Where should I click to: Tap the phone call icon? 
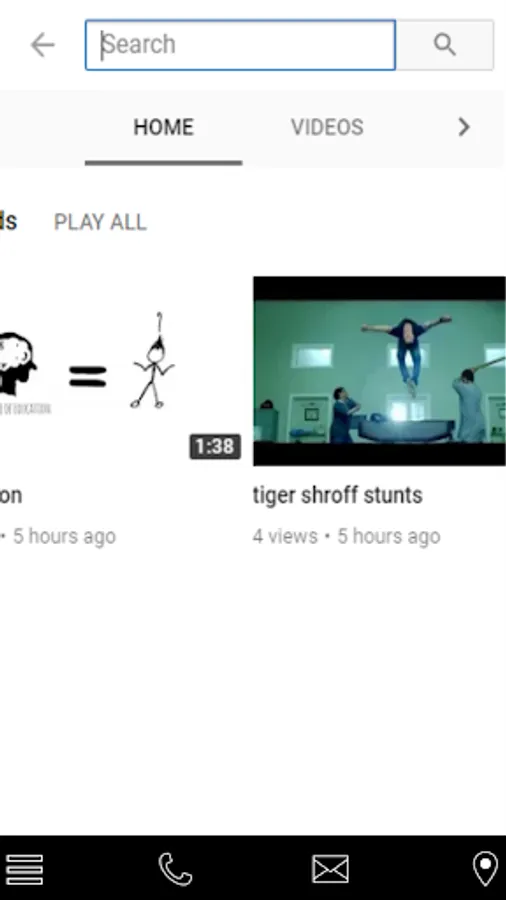point(175,870)
